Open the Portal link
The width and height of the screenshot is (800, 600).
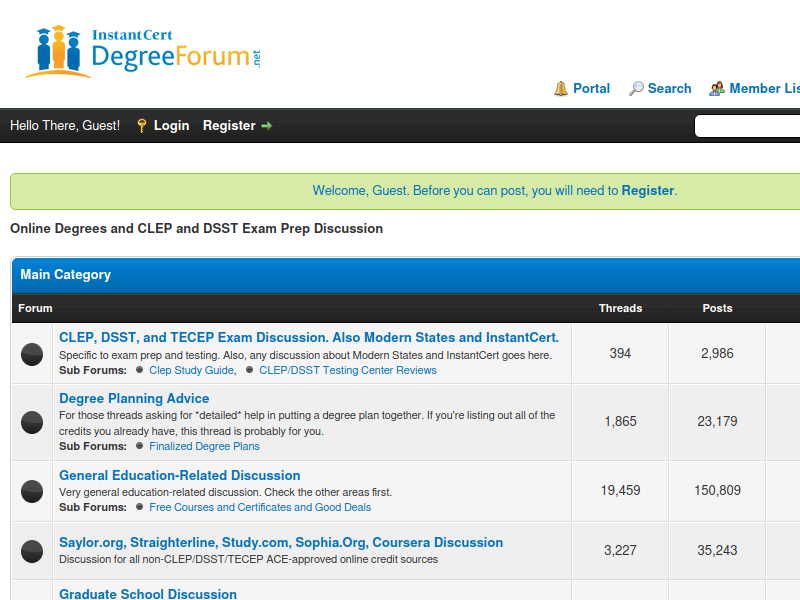[x=591, y=88]
